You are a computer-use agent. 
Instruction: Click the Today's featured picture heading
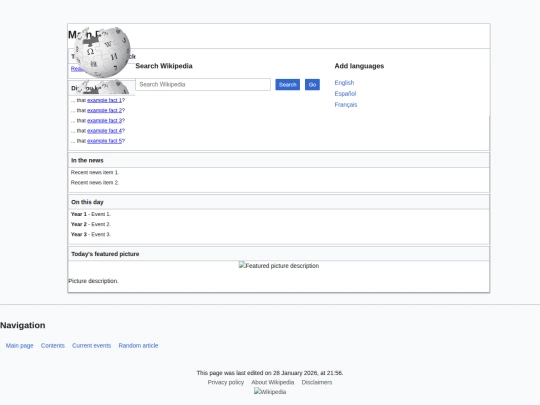coord(105,254)
